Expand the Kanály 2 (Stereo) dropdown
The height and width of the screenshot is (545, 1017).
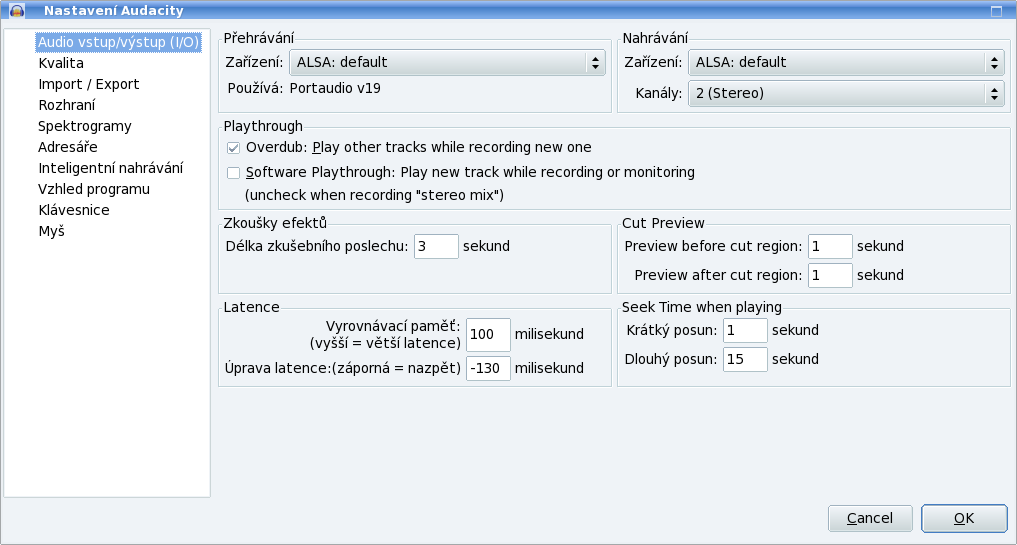point(846,93)
